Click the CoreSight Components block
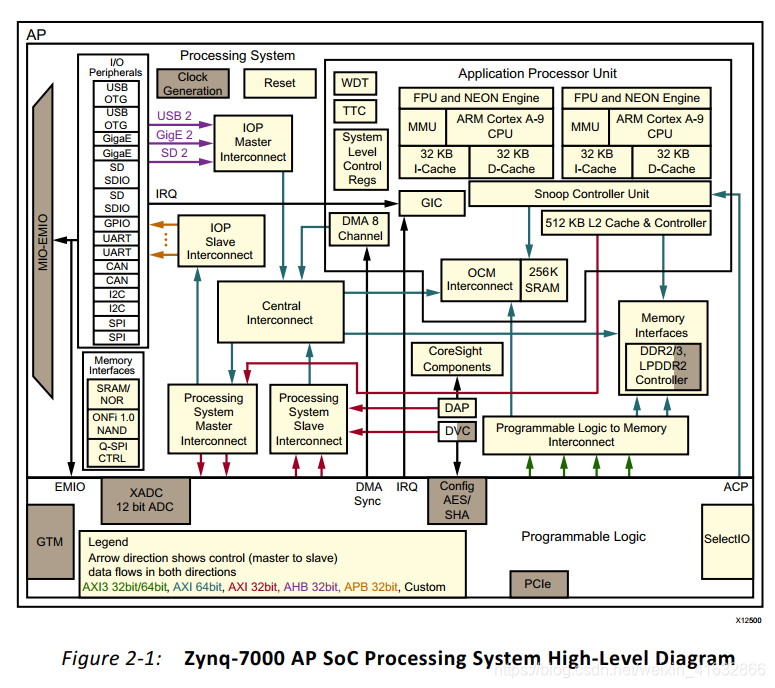 point(457,359)
